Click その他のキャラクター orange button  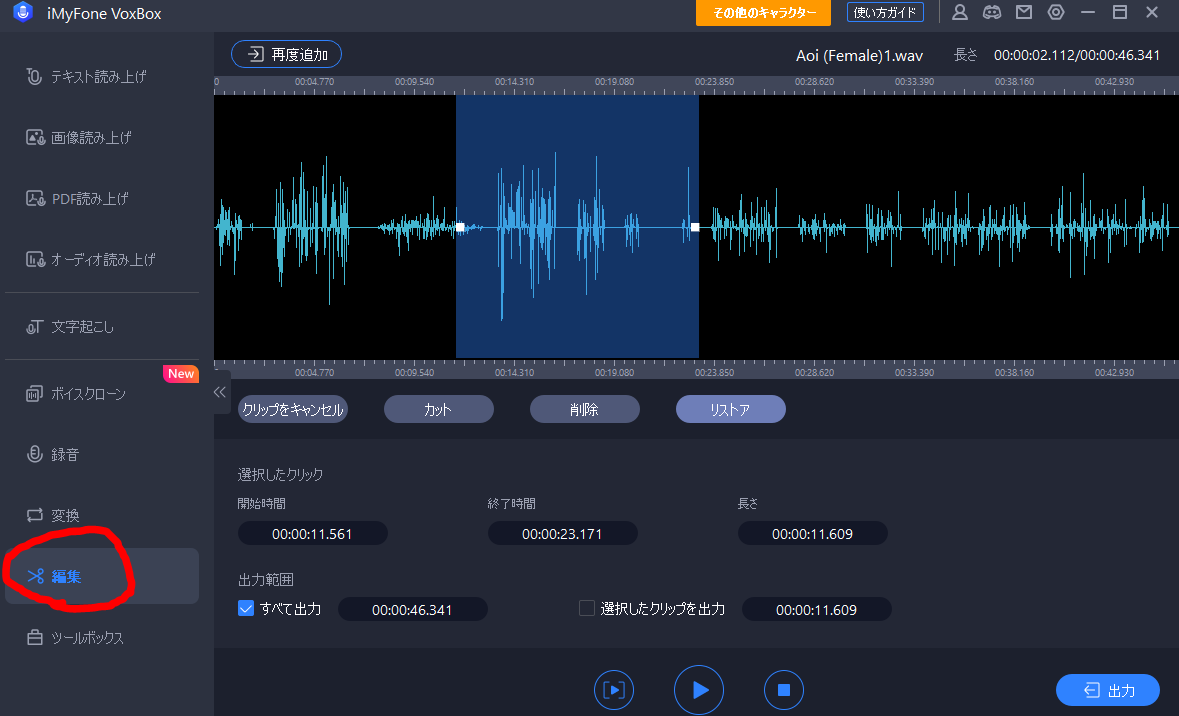[763, 13]
